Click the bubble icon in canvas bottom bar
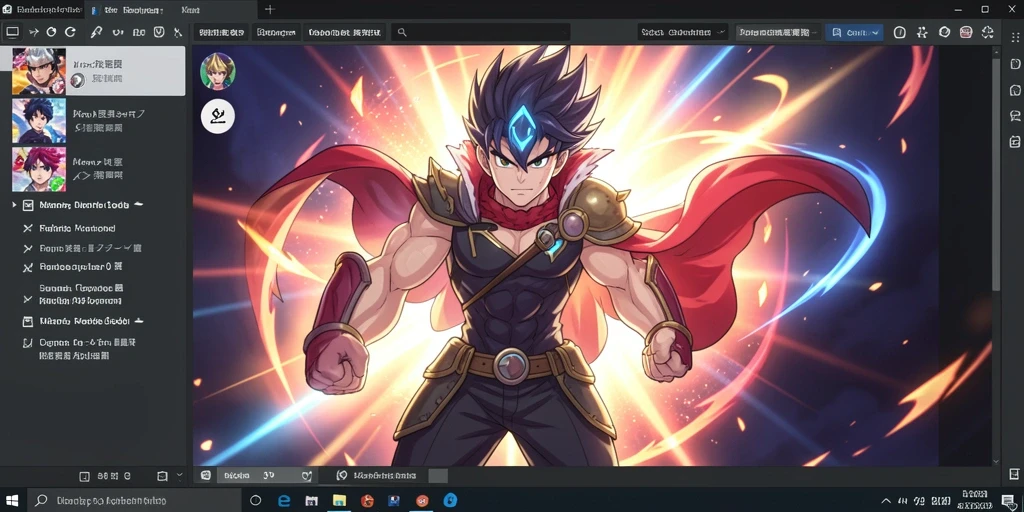The height and width of the screenshot is (512, 1024). 342,475
